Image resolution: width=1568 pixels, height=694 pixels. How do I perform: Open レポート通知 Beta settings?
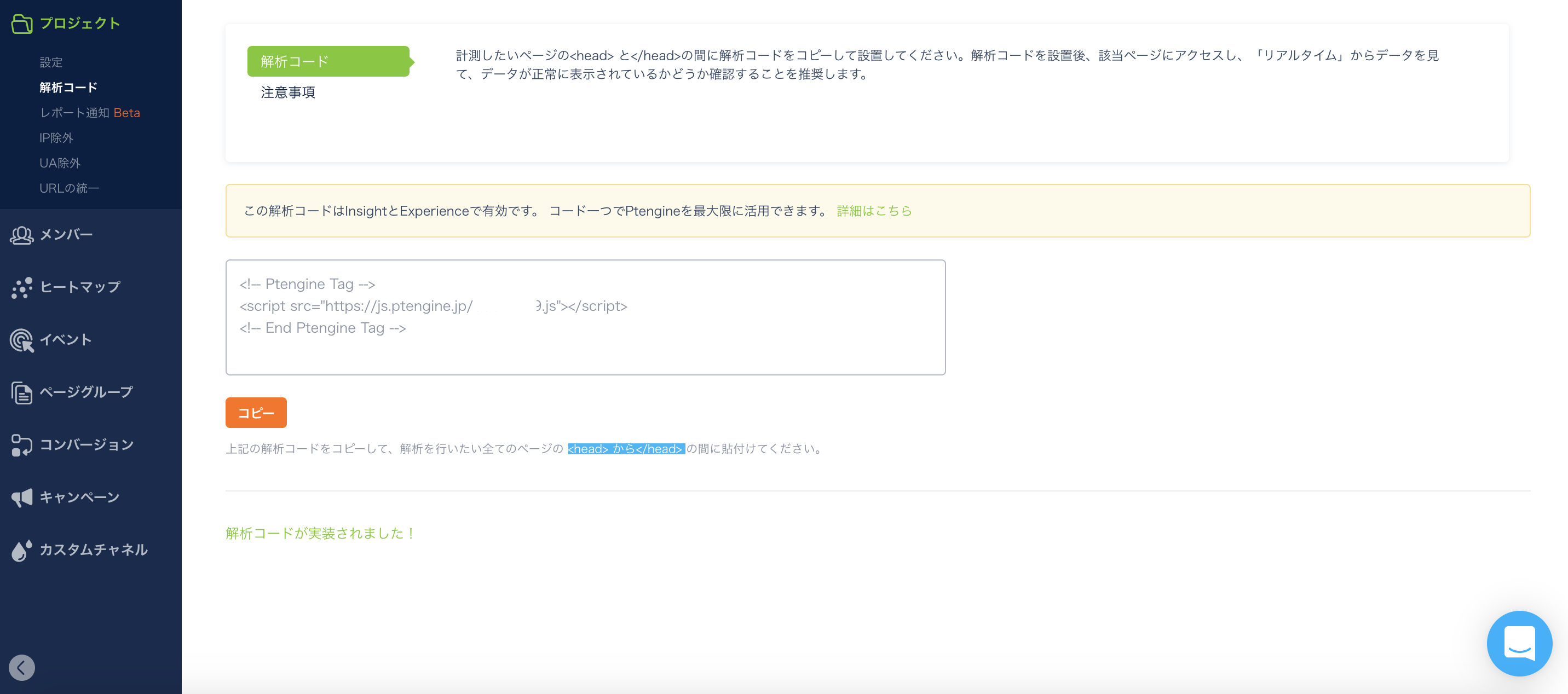(x=89, y=113)
